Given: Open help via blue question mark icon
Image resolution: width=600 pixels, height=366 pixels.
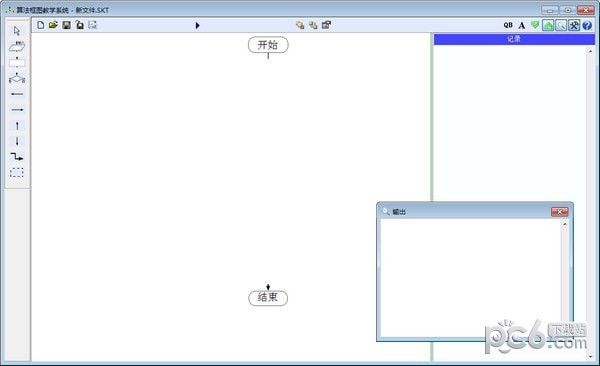Looking at the screenshot, I should [587, 26].
